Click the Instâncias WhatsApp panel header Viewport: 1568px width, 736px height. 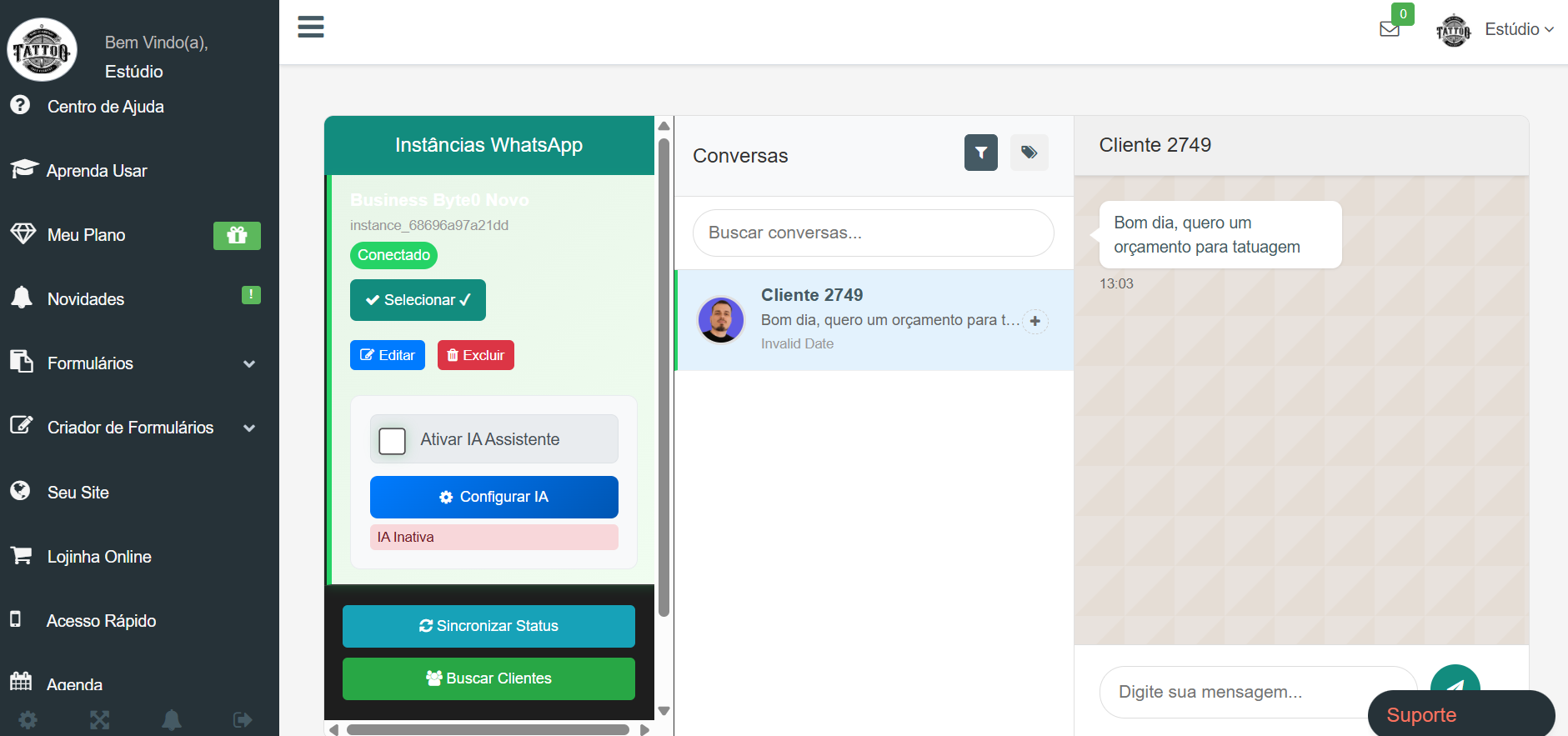click(489, 145)
